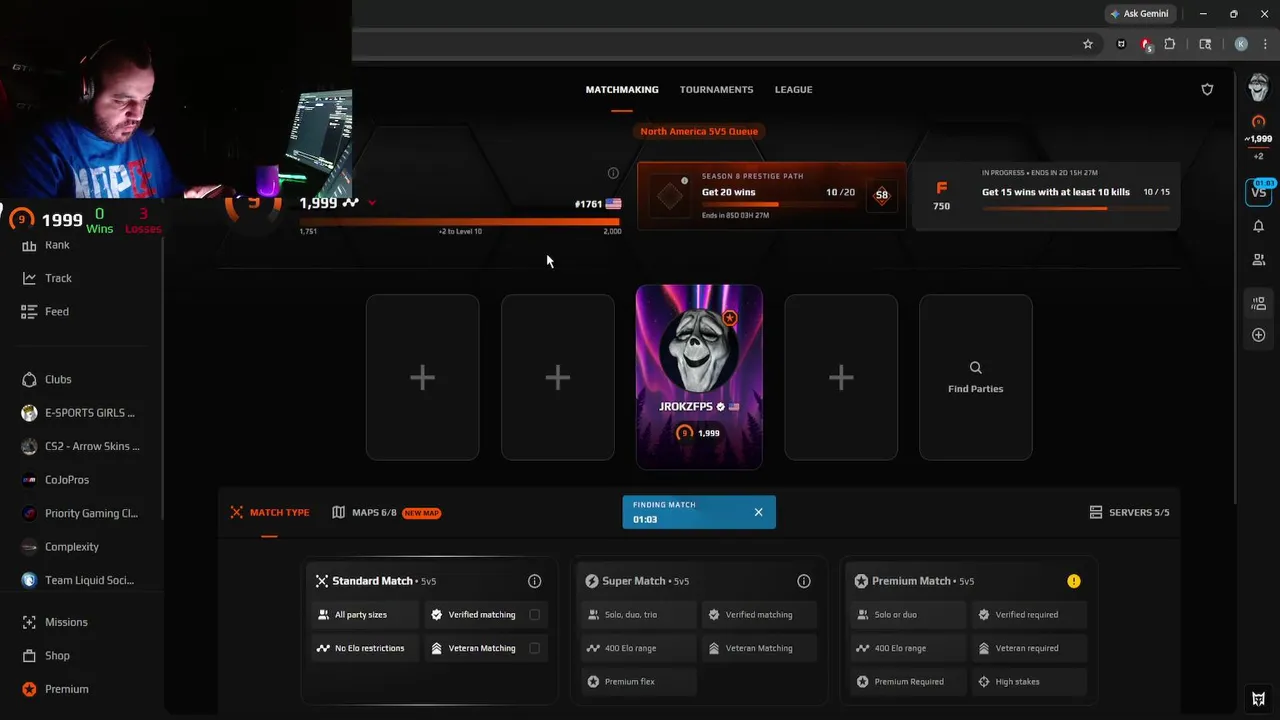Click the level 58 prestige badge
The height and width of the screenshot is (720, 1280).
point(881,195)
